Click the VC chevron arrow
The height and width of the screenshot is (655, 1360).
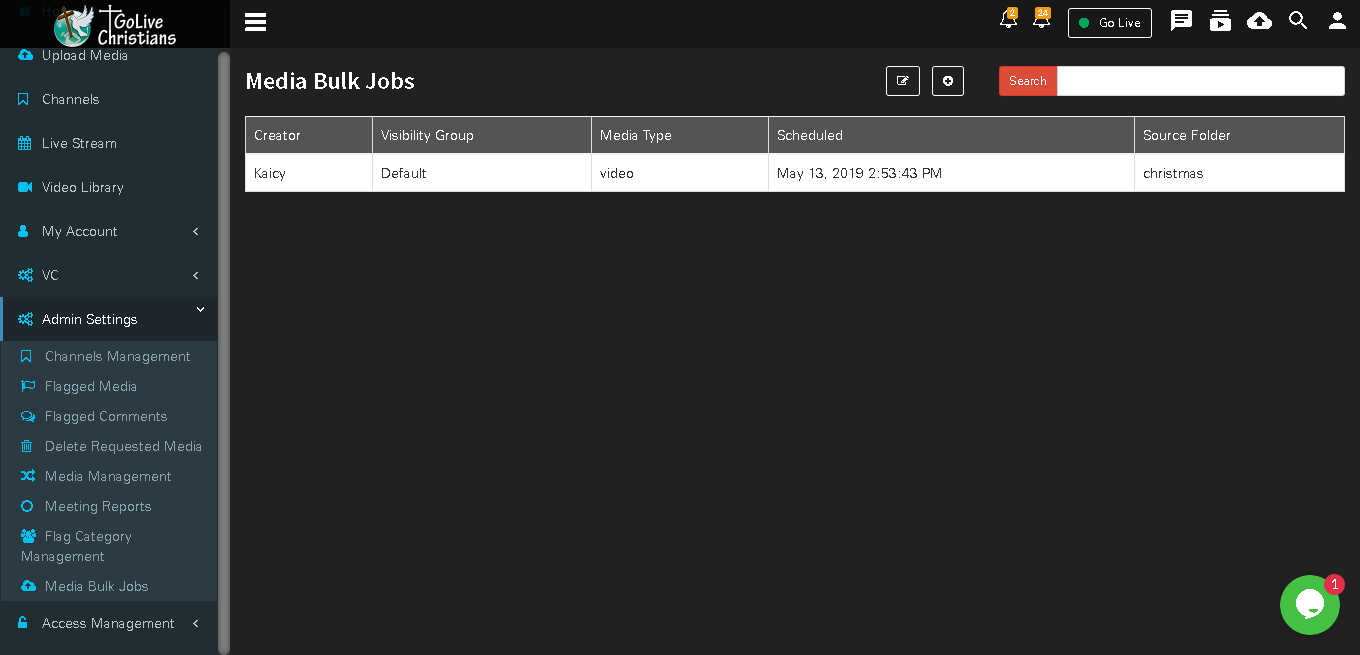click(x=196, y=275)
